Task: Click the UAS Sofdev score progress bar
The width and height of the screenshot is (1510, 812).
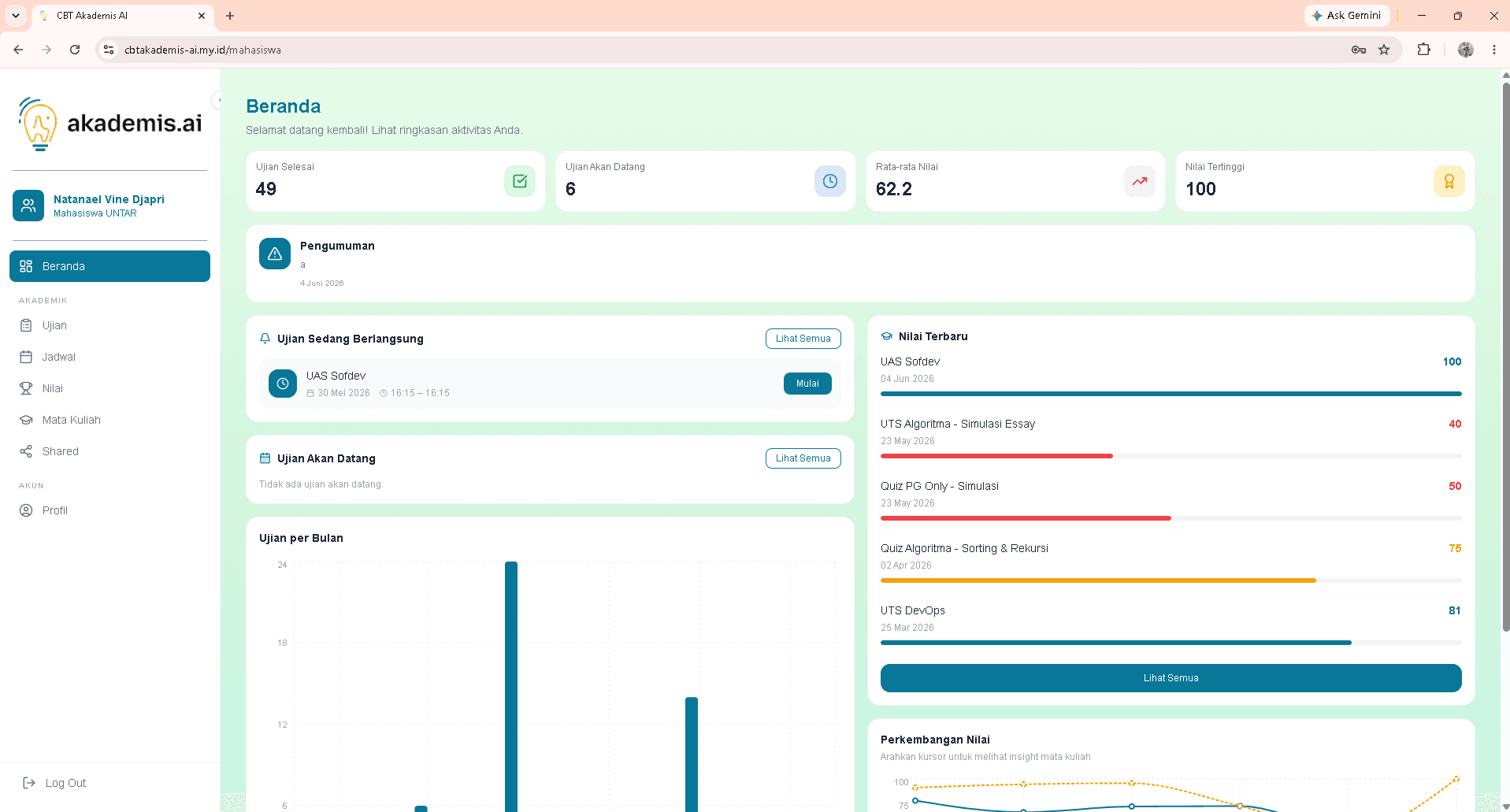Action: pyautogui.click(x=1171, y=394)
